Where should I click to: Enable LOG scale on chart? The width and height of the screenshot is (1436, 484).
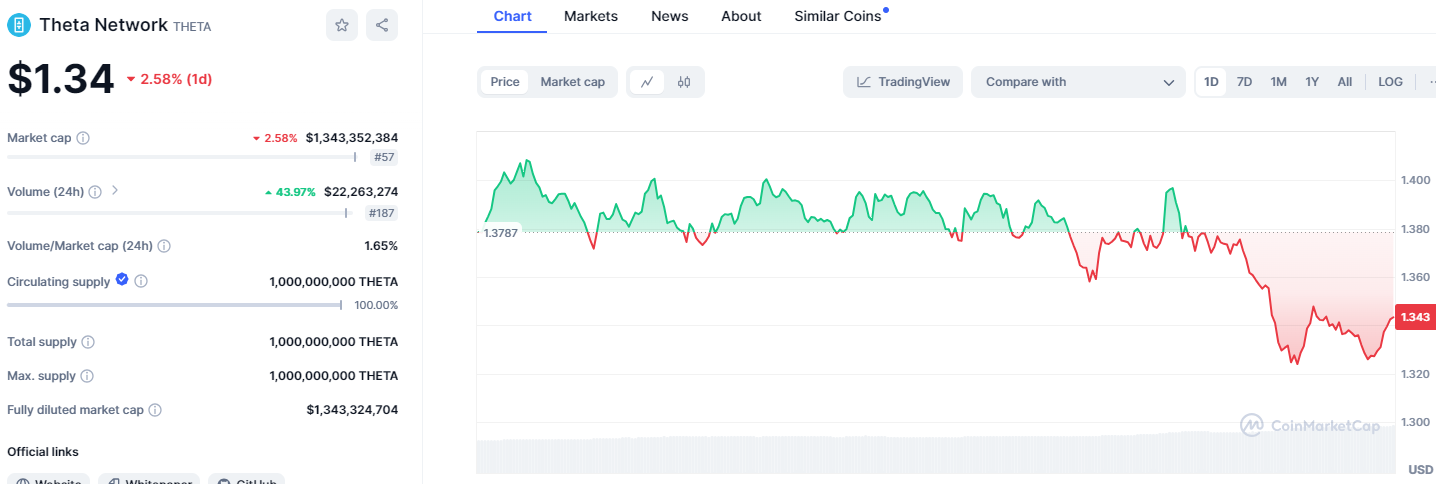(1390, 82)
